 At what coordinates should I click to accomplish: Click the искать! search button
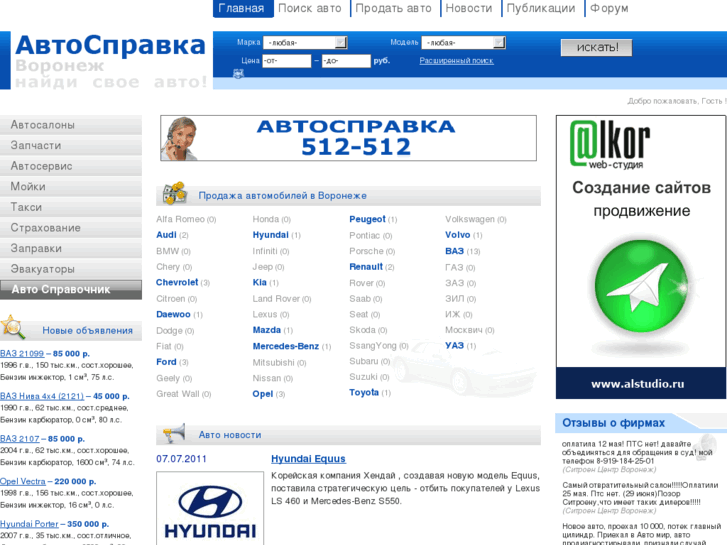click(x=596, y=47)
